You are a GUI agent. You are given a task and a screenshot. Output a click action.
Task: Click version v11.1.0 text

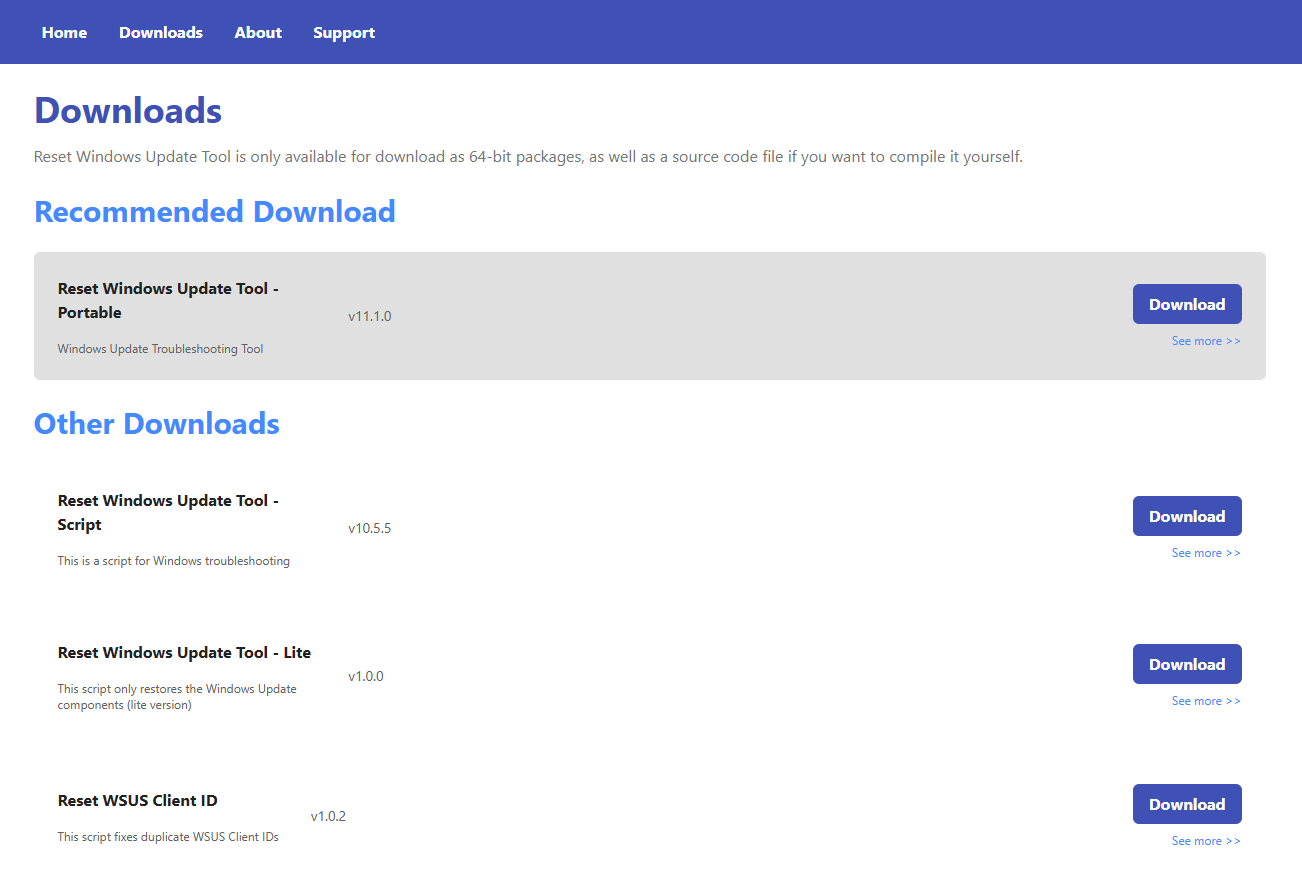click(370, 316)
